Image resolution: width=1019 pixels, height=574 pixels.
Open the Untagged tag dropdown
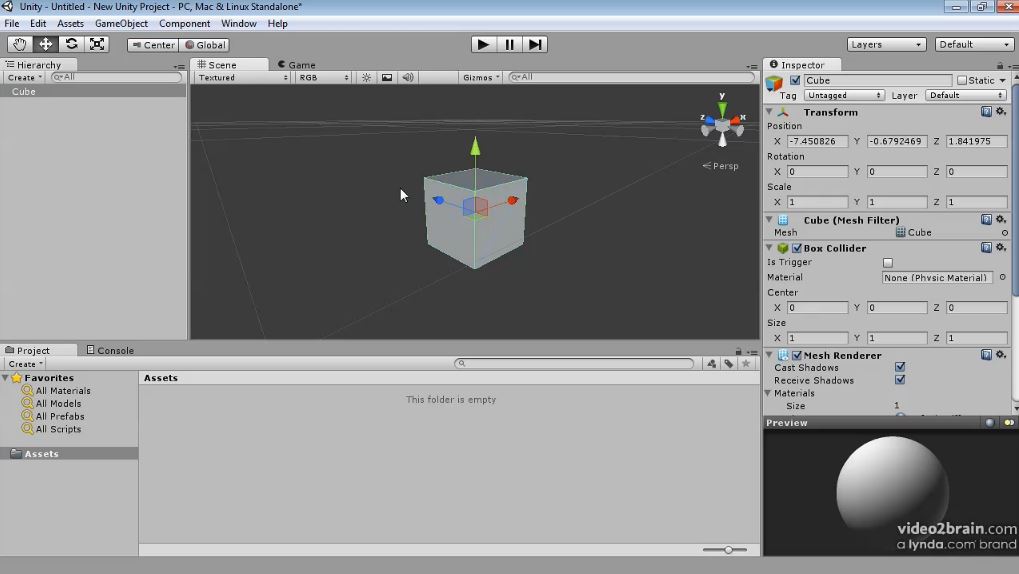(844, 95)
